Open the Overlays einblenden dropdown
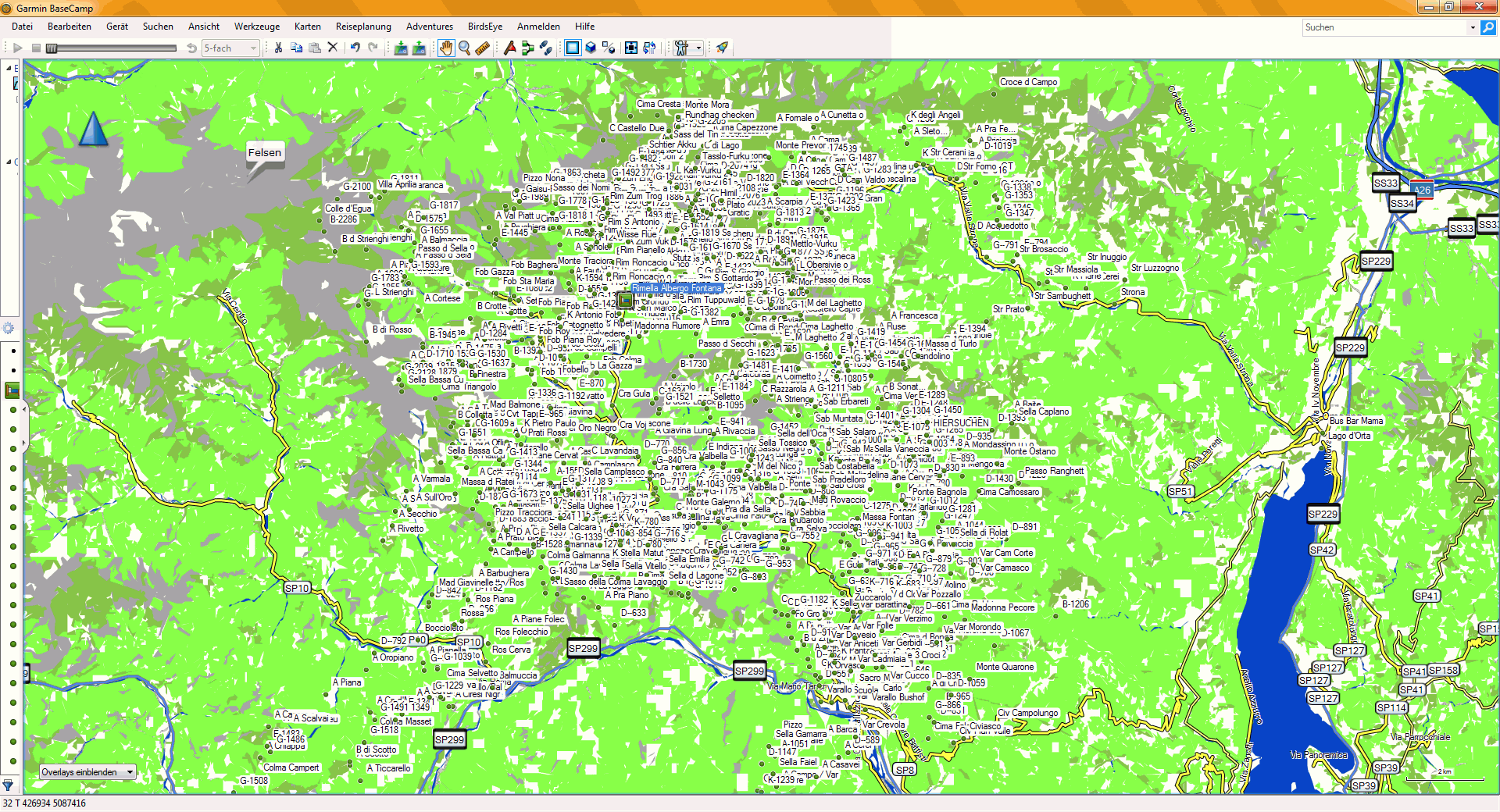This screenshot has width=1500, height=812. coord(87,772)
